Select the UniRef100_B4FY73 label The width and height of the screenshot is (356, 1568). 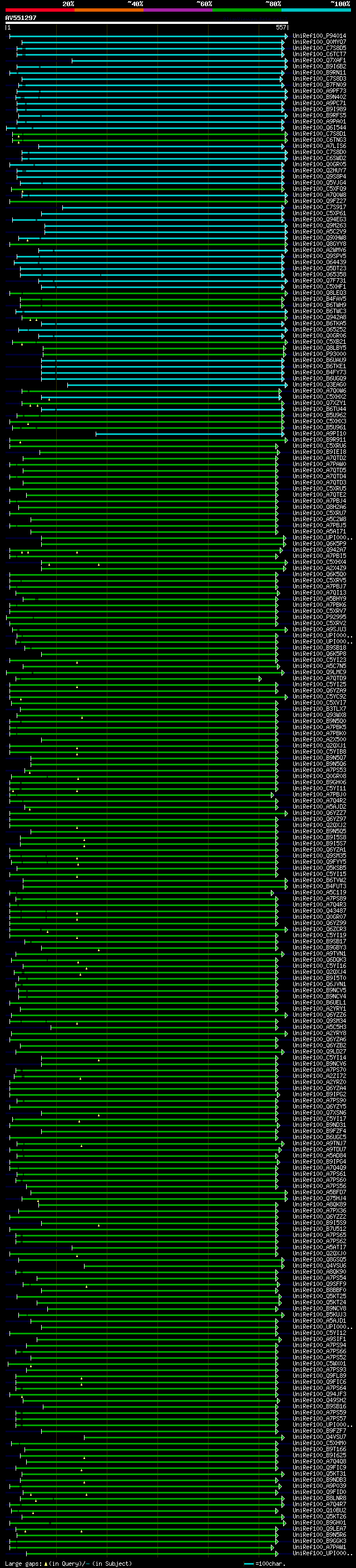[319, 373]
